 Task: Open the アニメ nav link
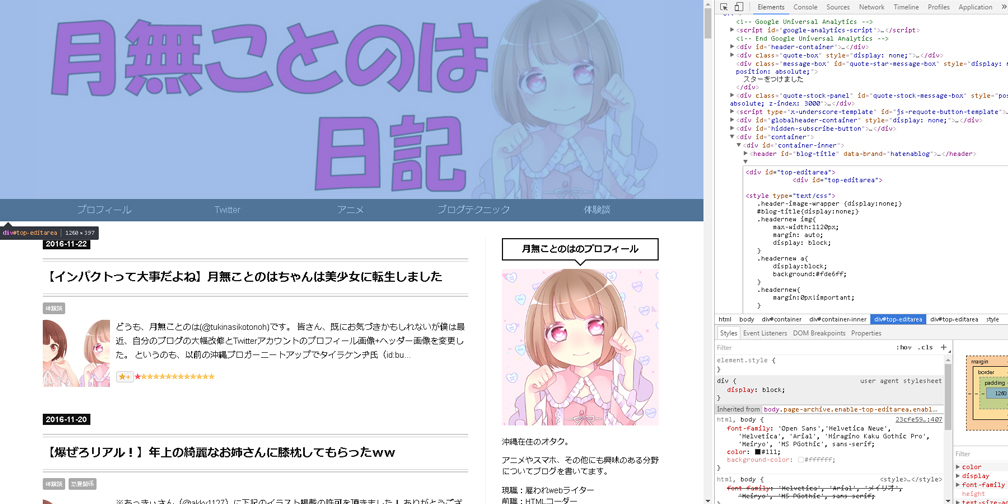pos(350,210)
